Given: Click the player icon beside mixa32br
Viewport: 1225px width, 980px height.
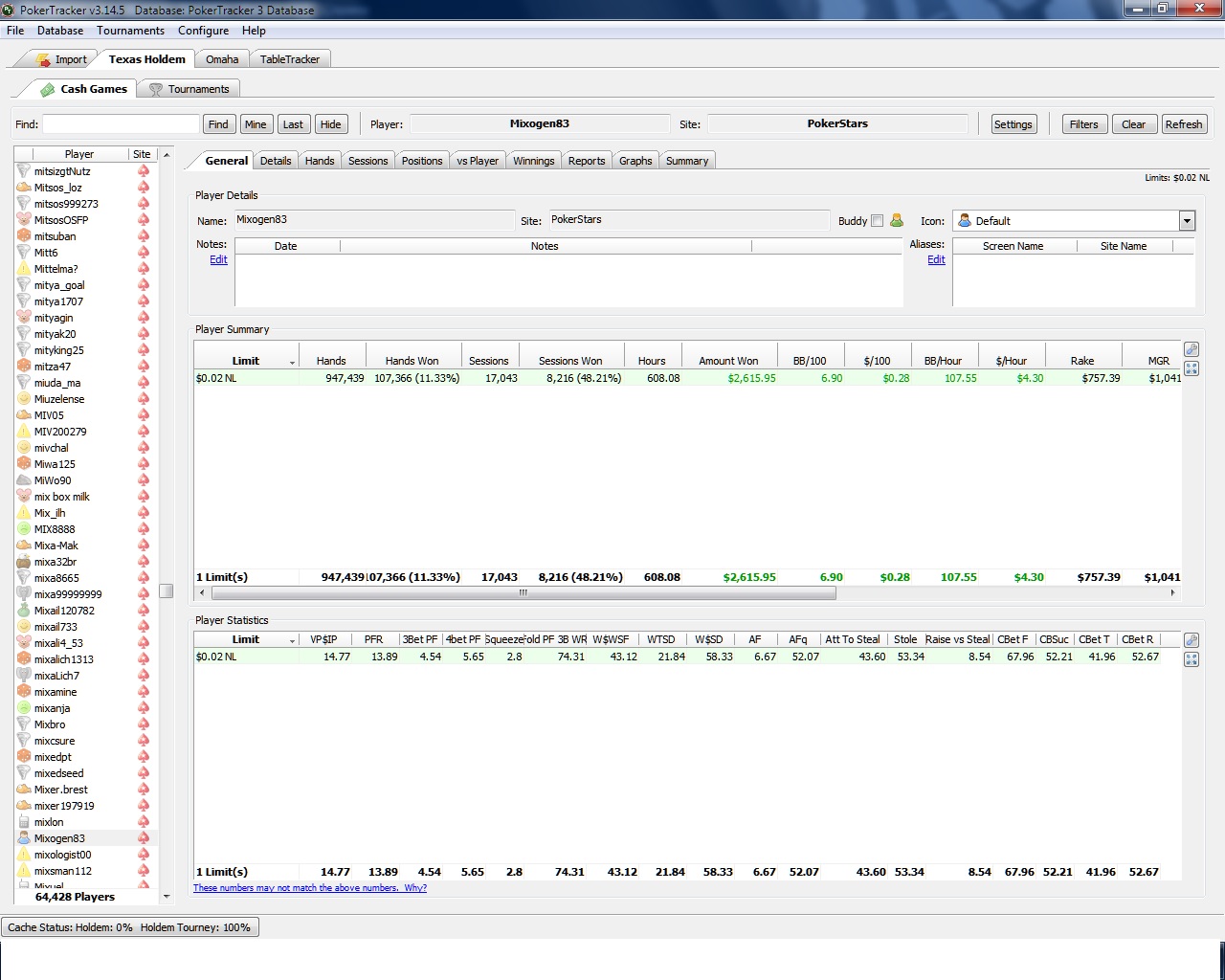Looking at the screenshot, I should click(x=24, y=562).
